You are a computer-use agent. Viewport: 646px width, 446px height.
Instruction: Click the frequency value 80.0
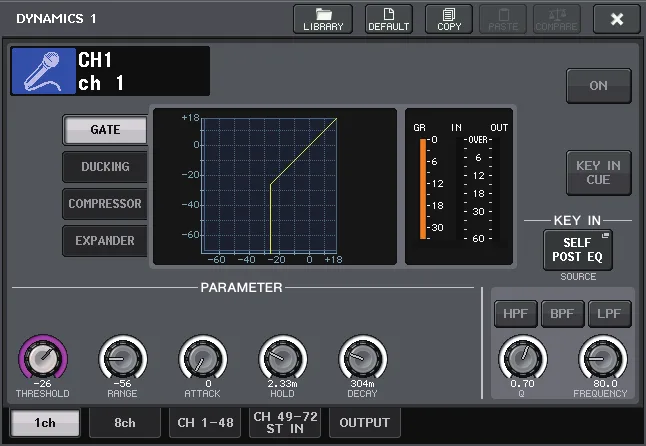[606, 383]
